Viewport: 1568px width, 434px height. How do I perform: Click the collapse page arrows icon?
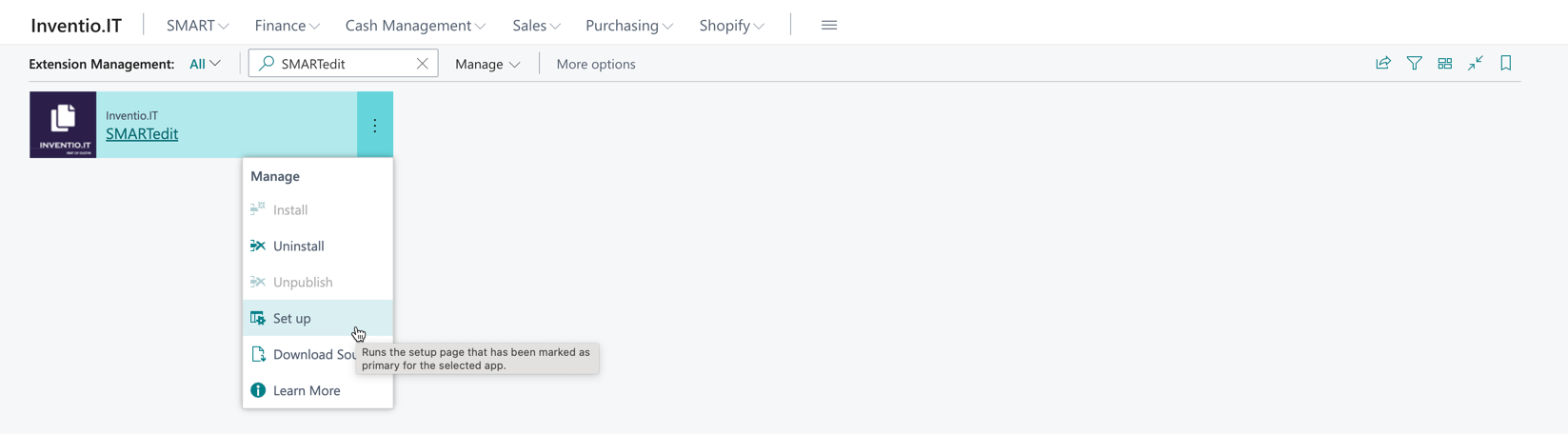tap(1476, 64)
